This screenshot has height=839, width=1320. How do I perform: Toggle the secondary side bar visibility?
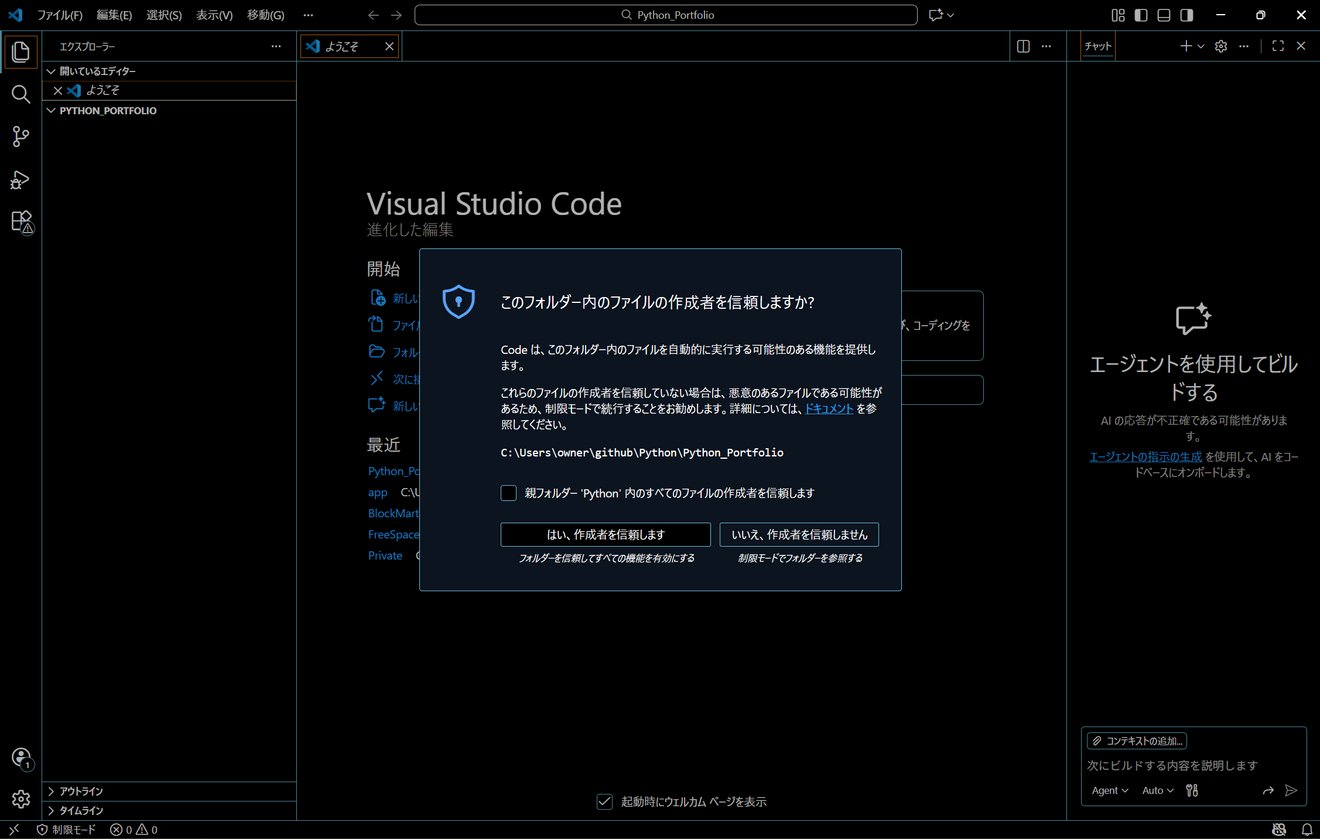[x=1187, y=15]
